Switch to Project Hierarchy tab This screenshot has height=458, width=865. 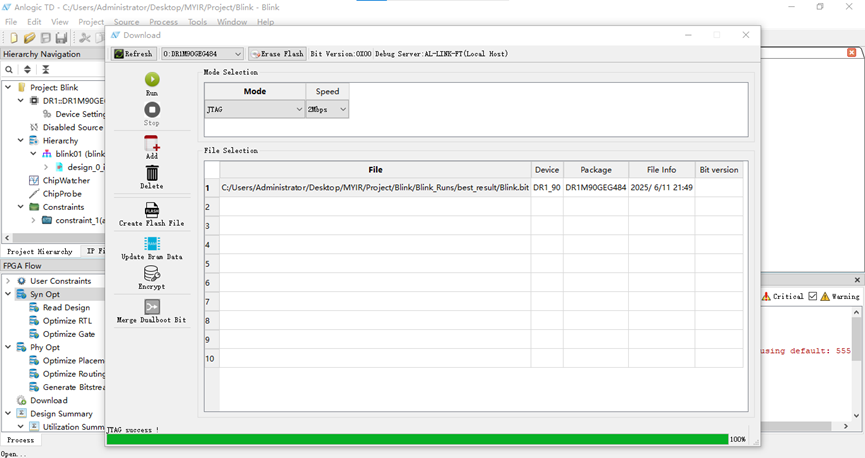point(40,252)
